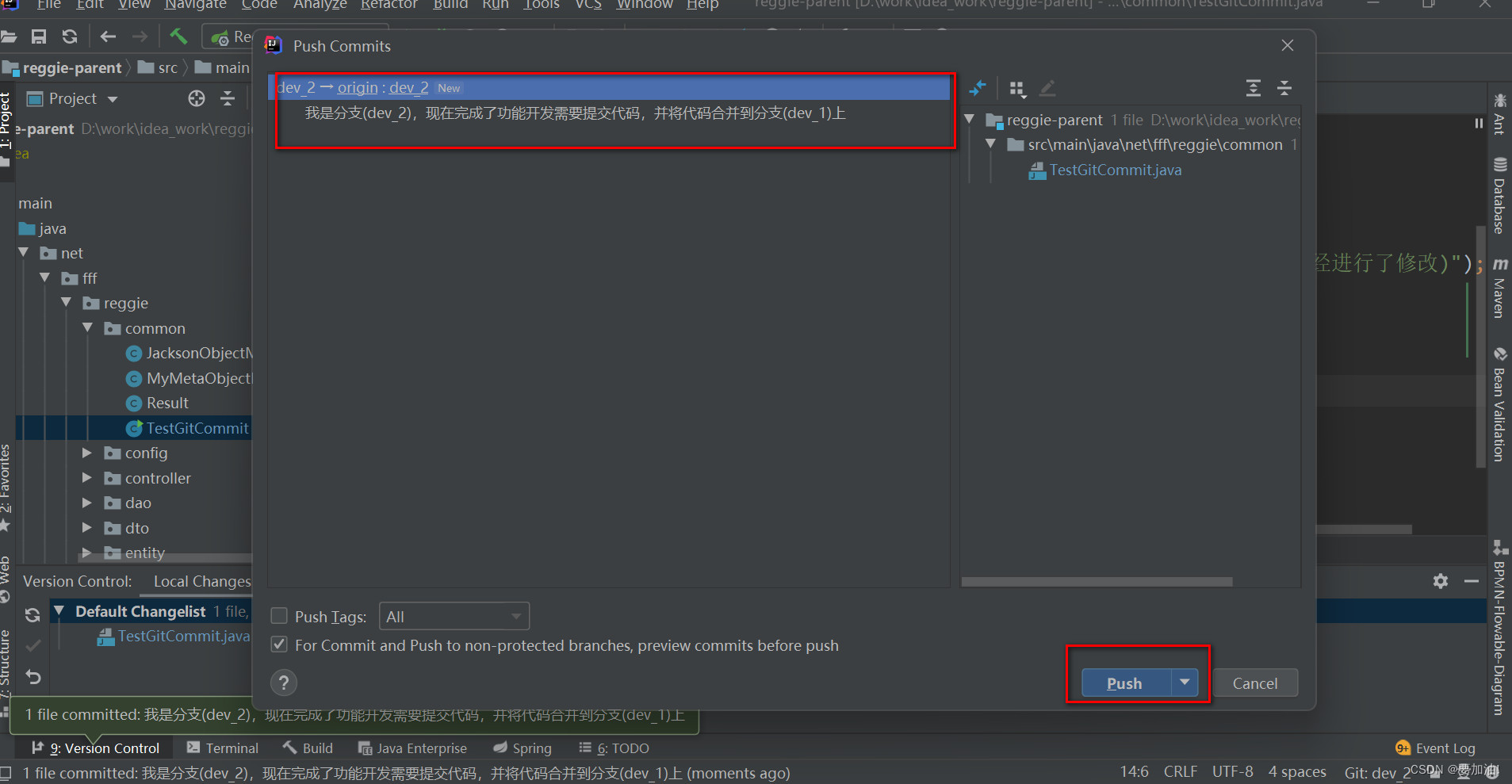Click the horizontal scrollbar in changed files pane
The width and height of the screenshot is (1512, 784).
coord(1097,581)
